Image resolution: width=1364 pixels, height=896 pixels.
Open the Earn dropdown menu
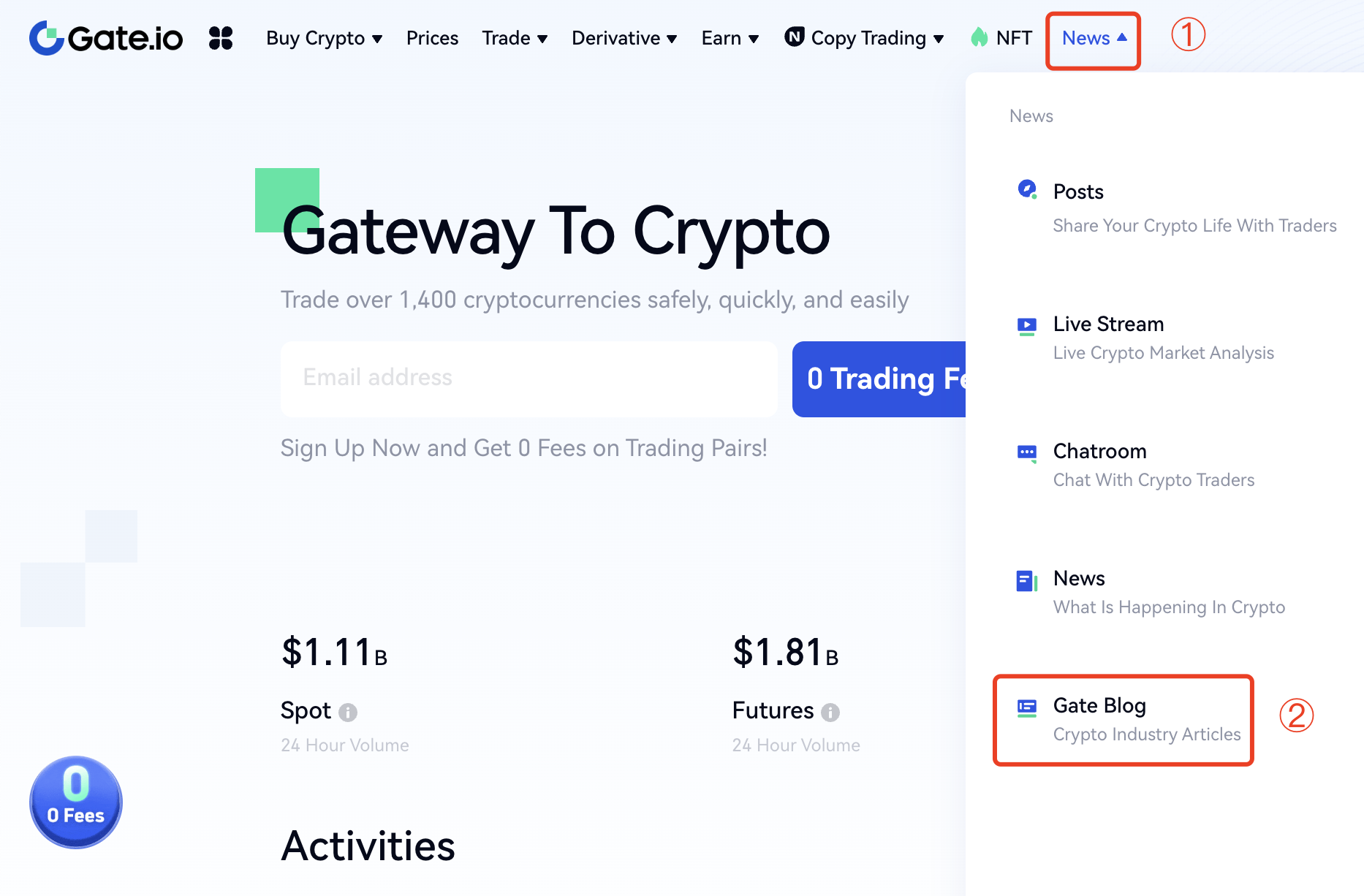coord(730,38)
